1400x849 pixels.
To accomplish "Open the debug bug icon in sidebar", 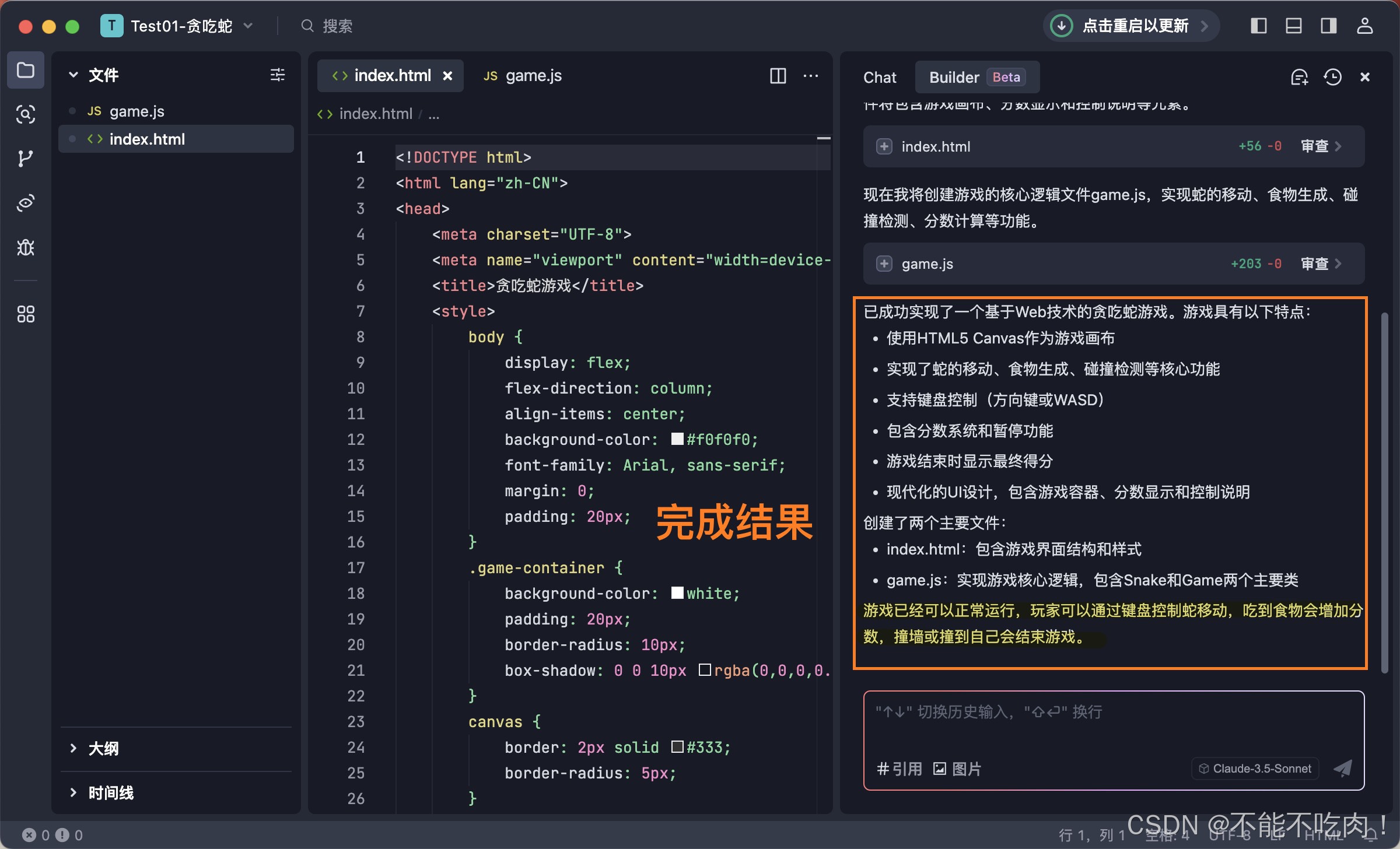I will coord(25,248).
